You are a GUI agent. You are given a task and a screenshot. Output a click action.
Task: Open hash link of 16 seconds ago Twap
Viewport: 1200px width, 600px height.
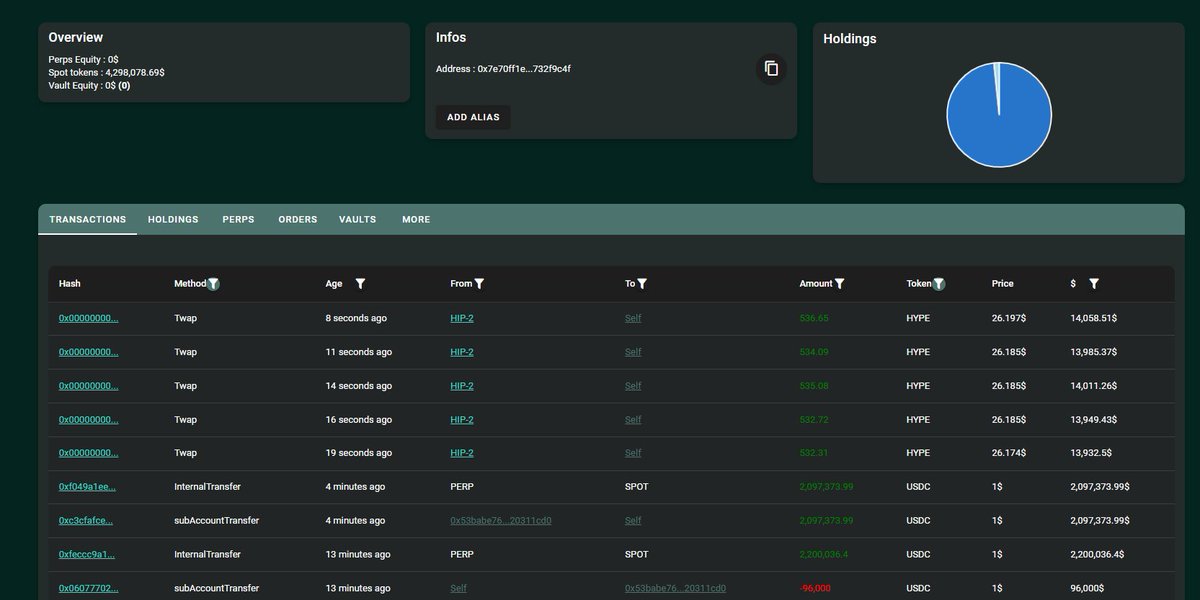[88, 420]
